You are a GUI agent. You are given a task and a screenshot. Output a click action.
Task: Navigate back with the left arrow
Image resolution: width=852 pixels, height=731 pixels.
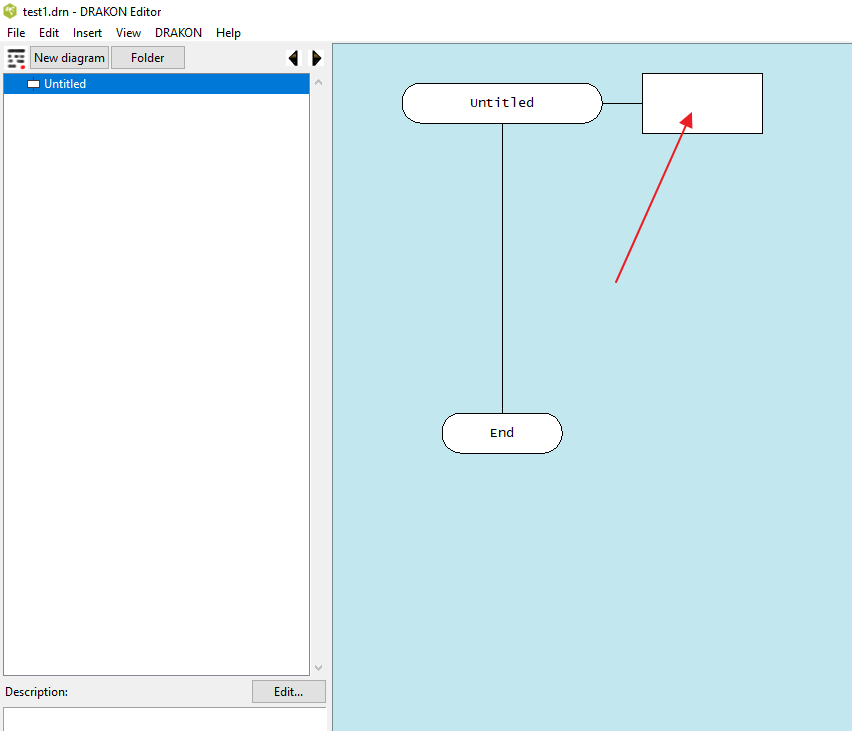pos(293,58)
